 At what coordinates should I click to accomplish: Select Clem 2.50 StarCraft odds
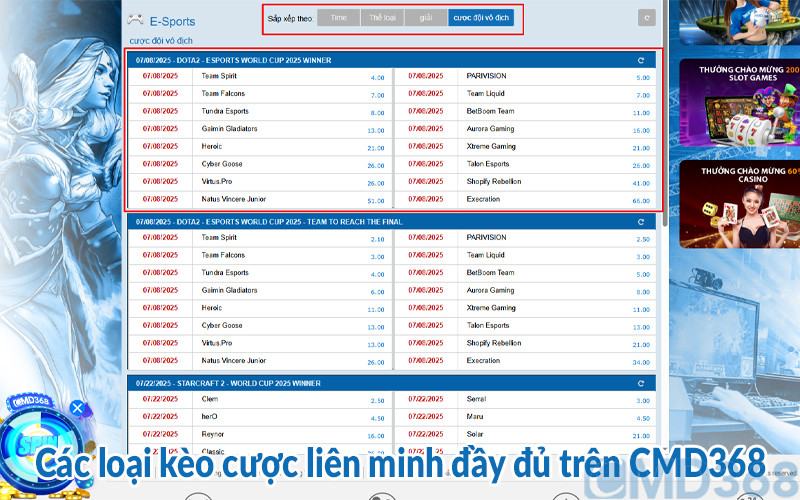click(x=377, y=401)
